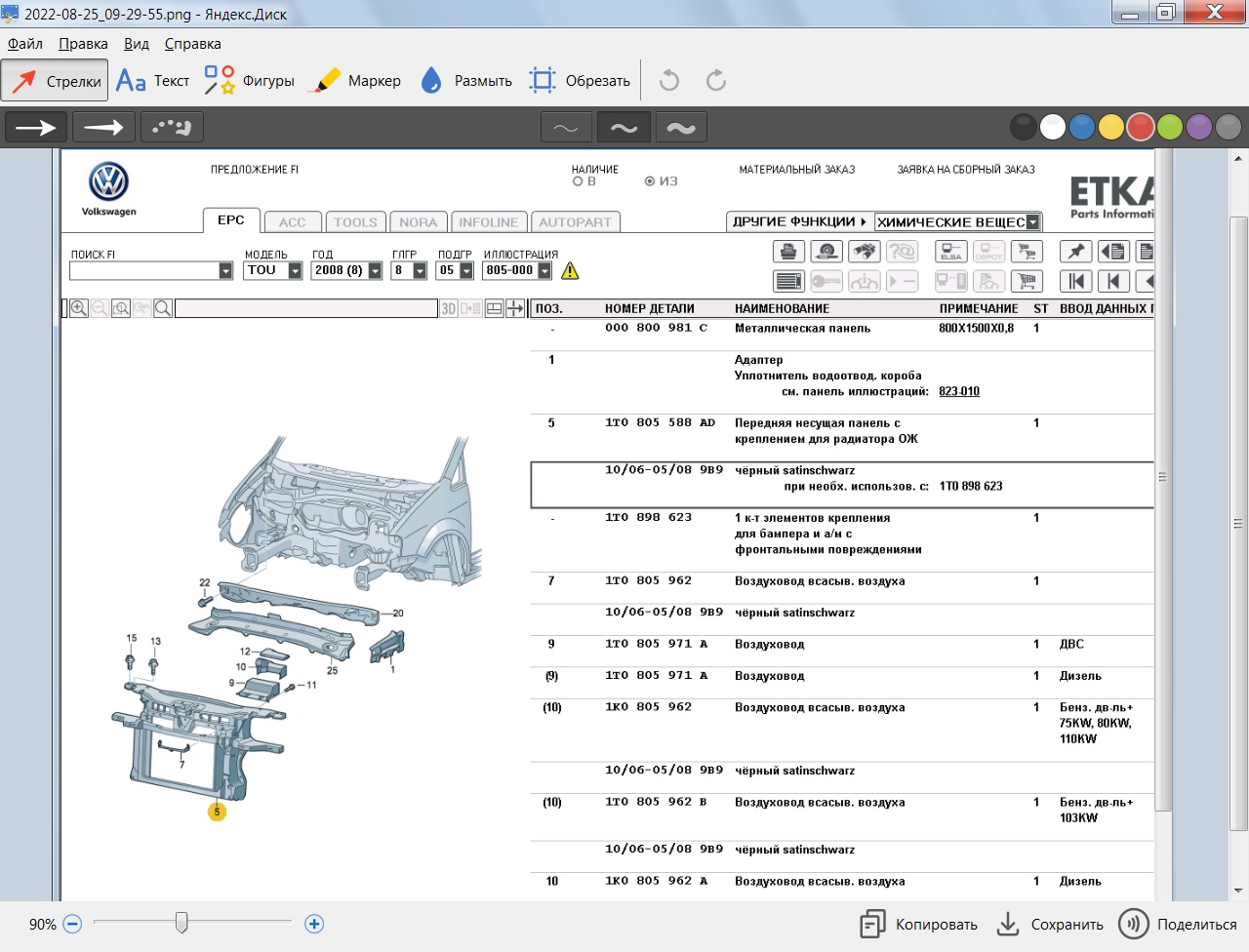Open the МОДЕЛЬ dropdown showing TOU

click(295, 270)
